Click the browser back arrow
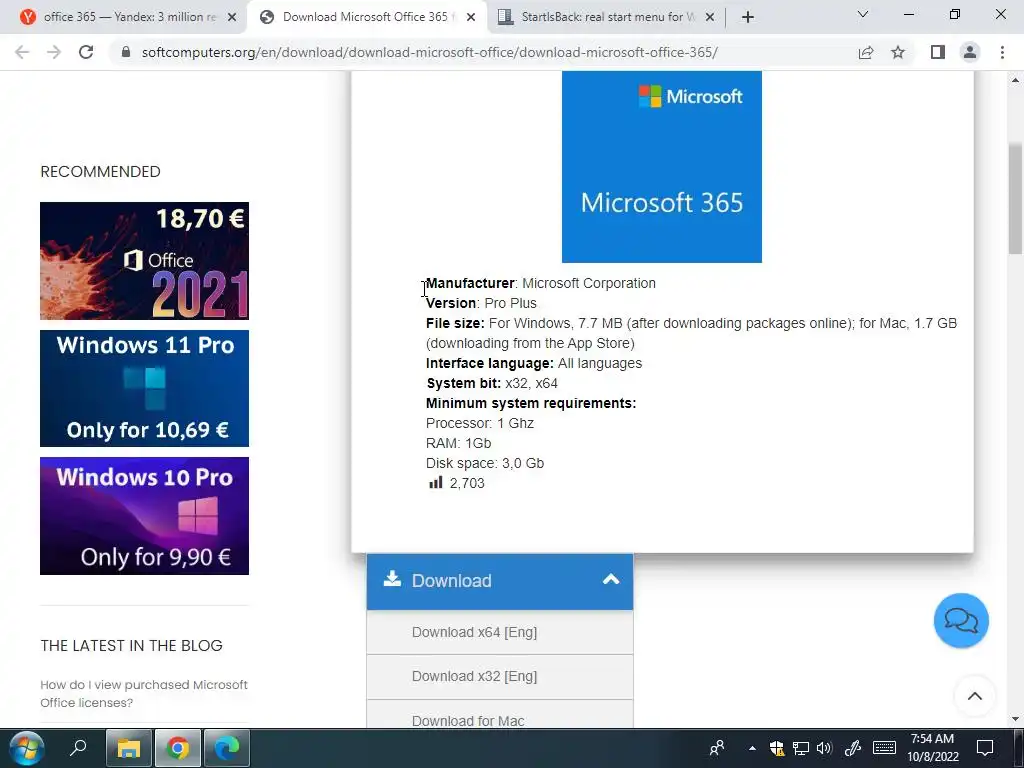The height and width of the screenshot is (768, 1024). click(x=22, y=52)
